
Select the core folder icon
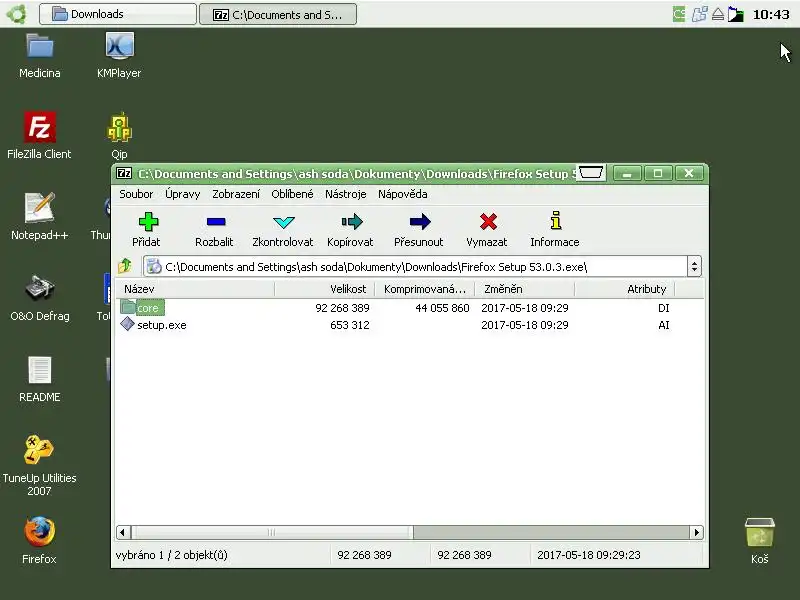[128, 307]
